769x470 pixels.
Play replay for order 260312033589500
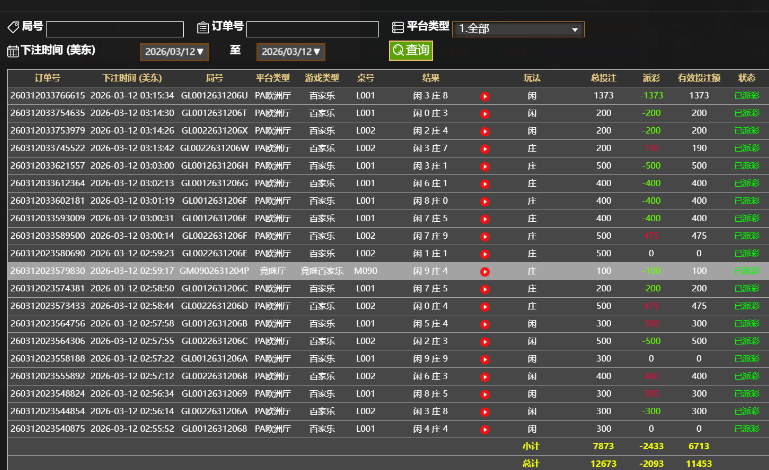click(485, 236)
